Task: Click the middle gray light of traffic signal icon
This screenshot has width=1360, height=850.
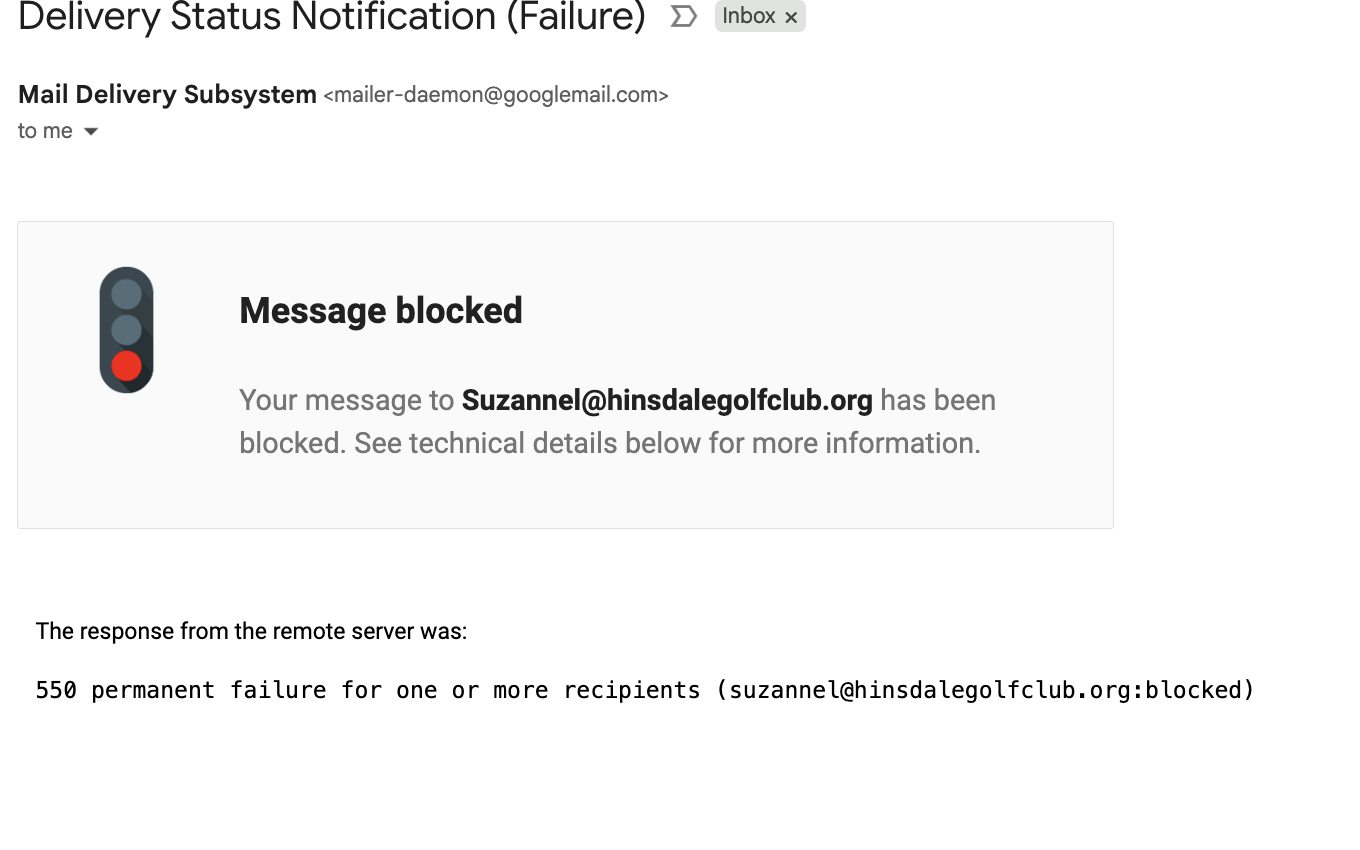Action: 126,330
